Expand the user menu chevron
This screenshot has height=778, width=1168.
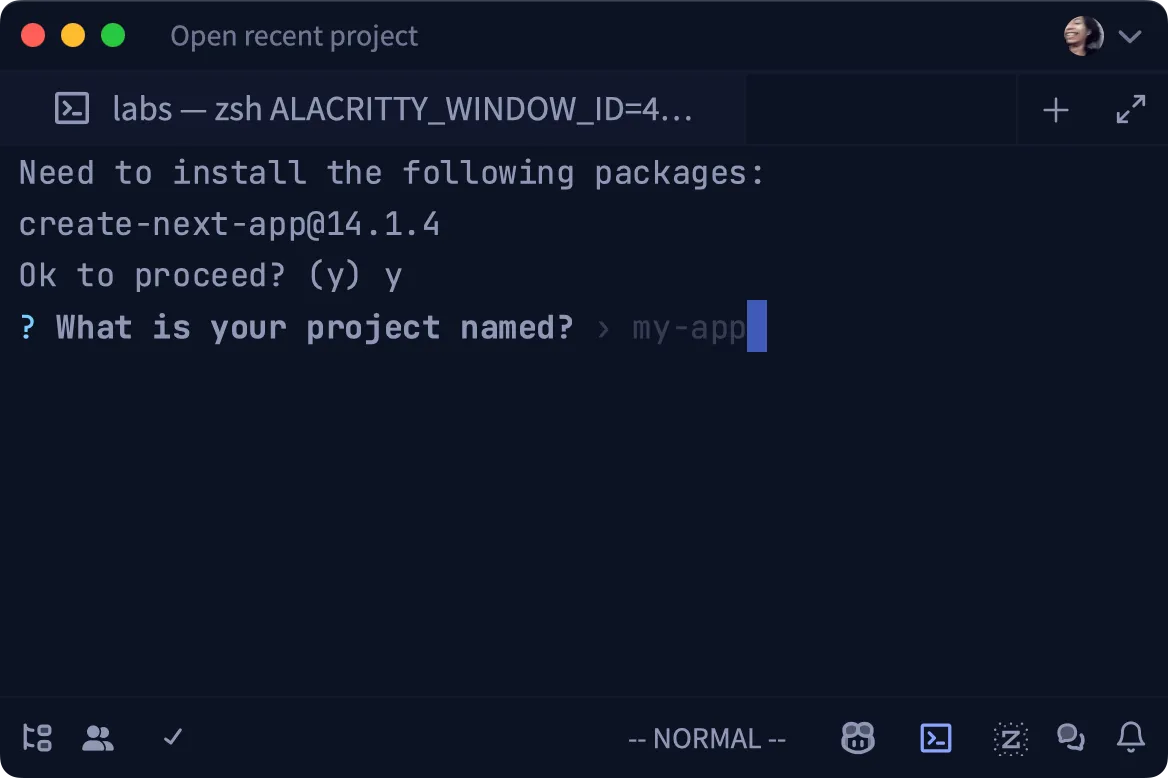(1130, 37)
